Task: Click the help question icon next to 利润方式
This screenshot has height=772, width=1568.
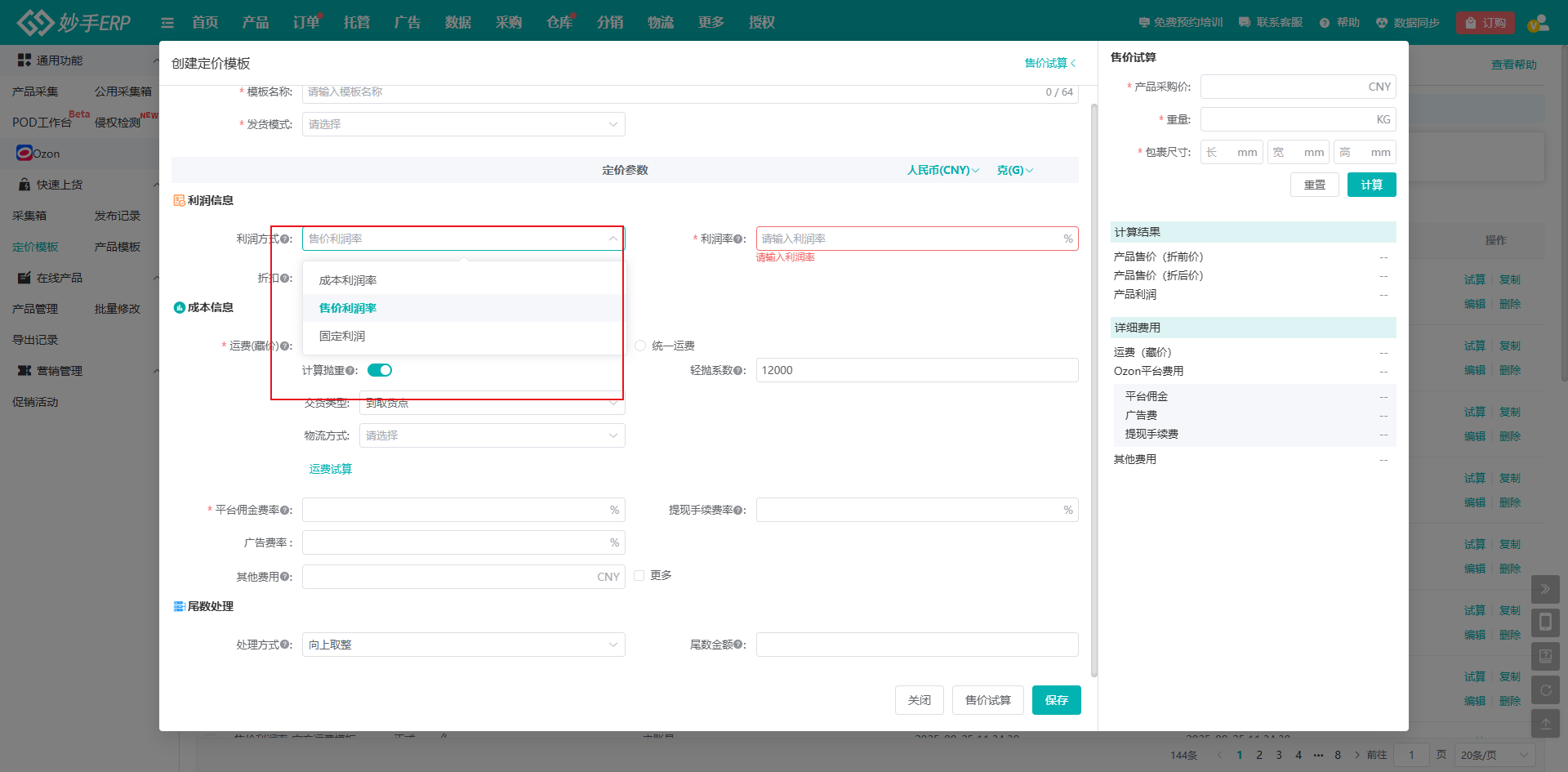Action: pos(285,239)
